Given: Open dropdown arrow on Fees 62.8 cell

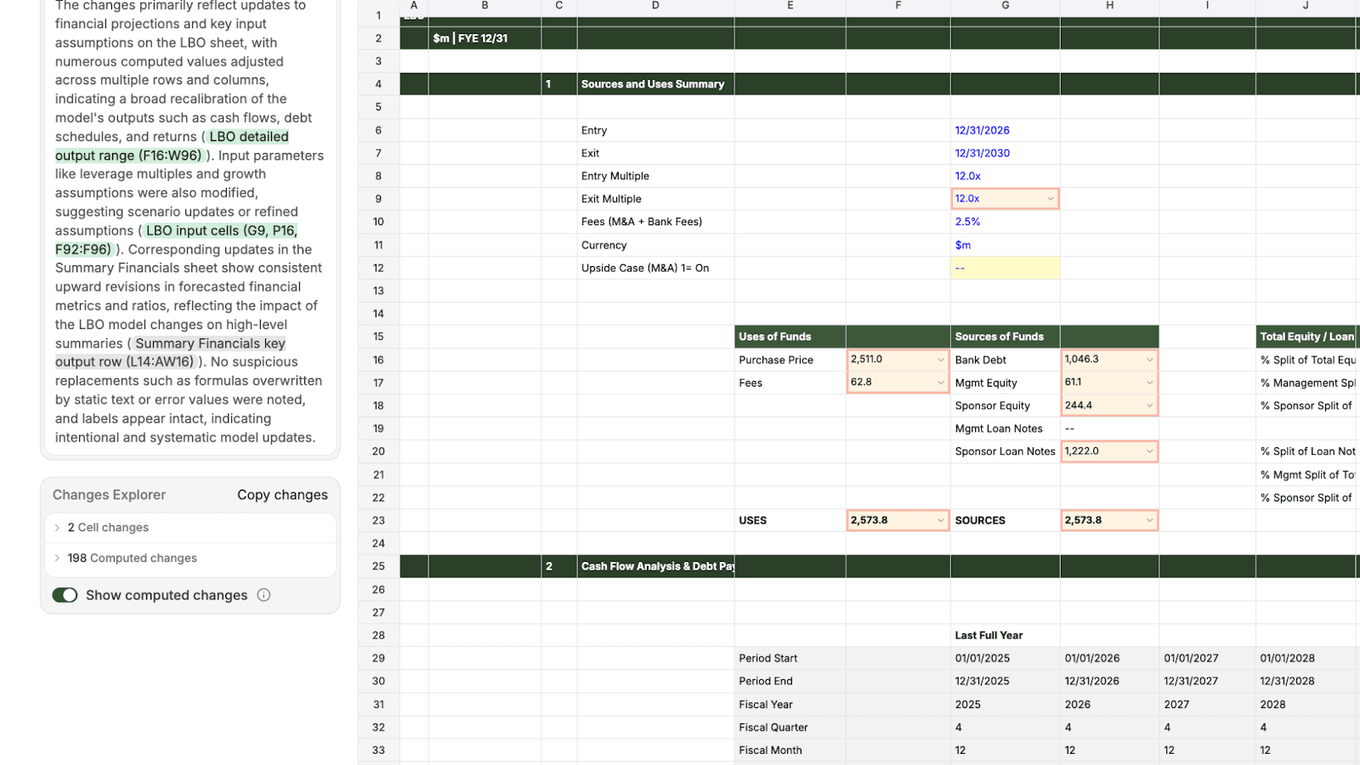Looking at the screenshot, I should (x=940, y=382).
